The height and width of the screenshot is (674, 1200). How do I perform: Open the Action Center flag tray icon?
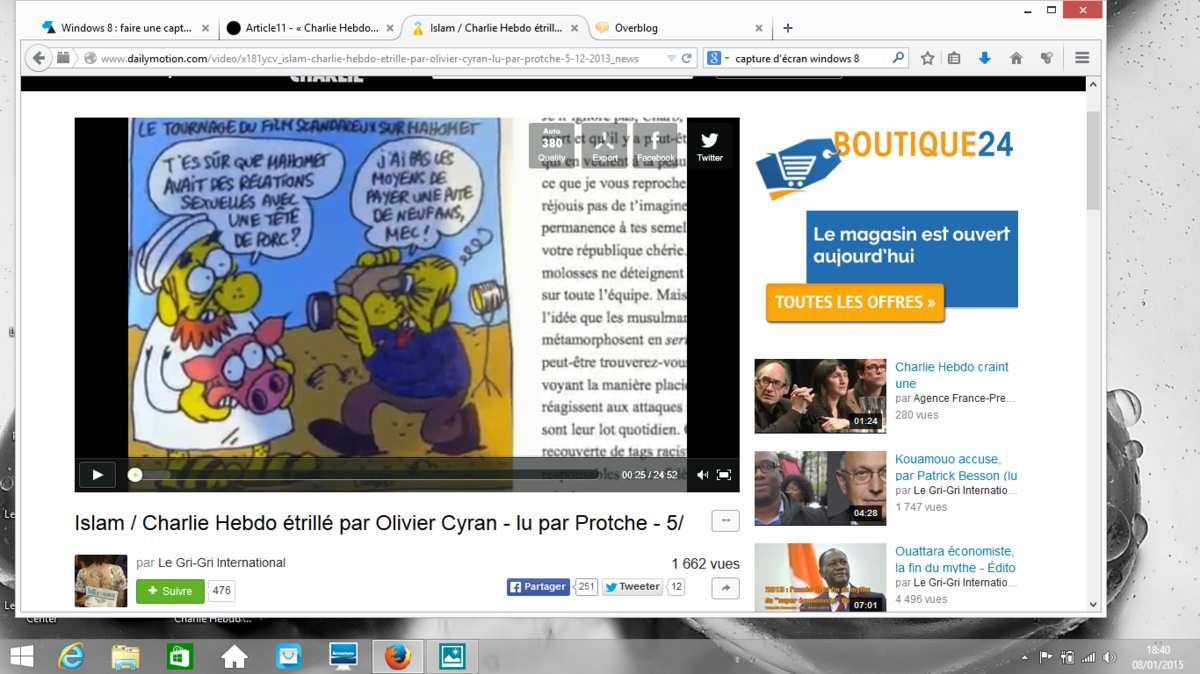pyautogui.click(x=1047, y=657)
